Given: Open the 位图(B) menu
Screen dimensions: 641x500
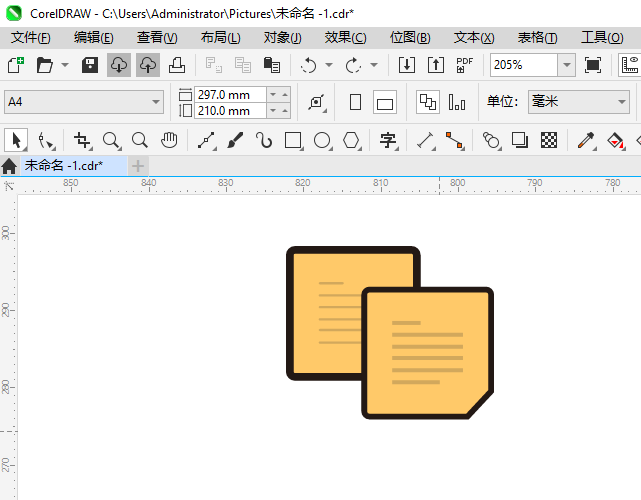Looking at the screenshot, I should [410, 38].
